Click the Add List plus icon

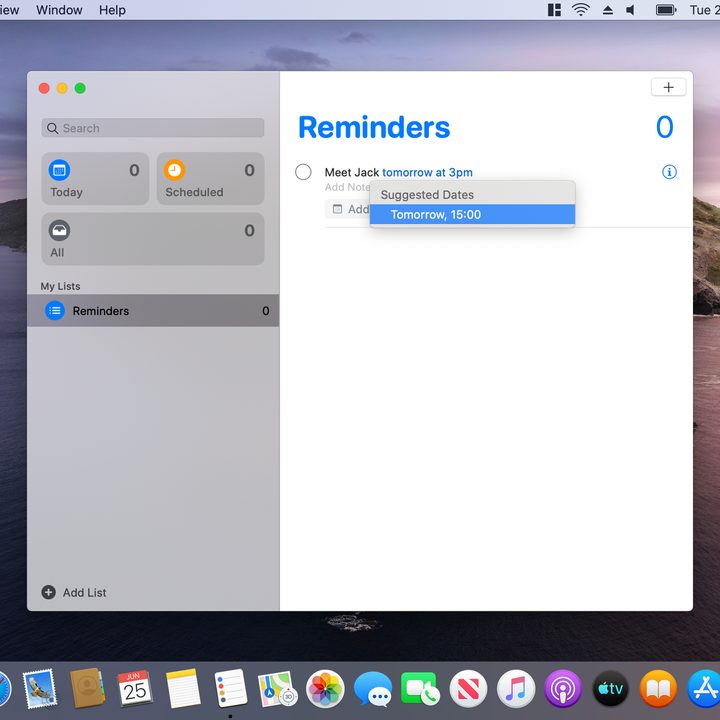pyautogui.click(x=49, y=592)
